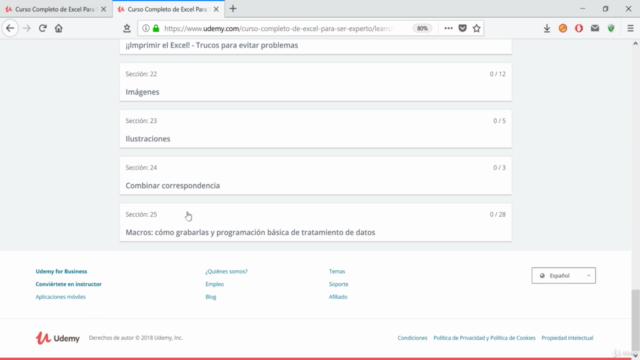
Task: Reload the current page
Action: click(x=42, y=28)
